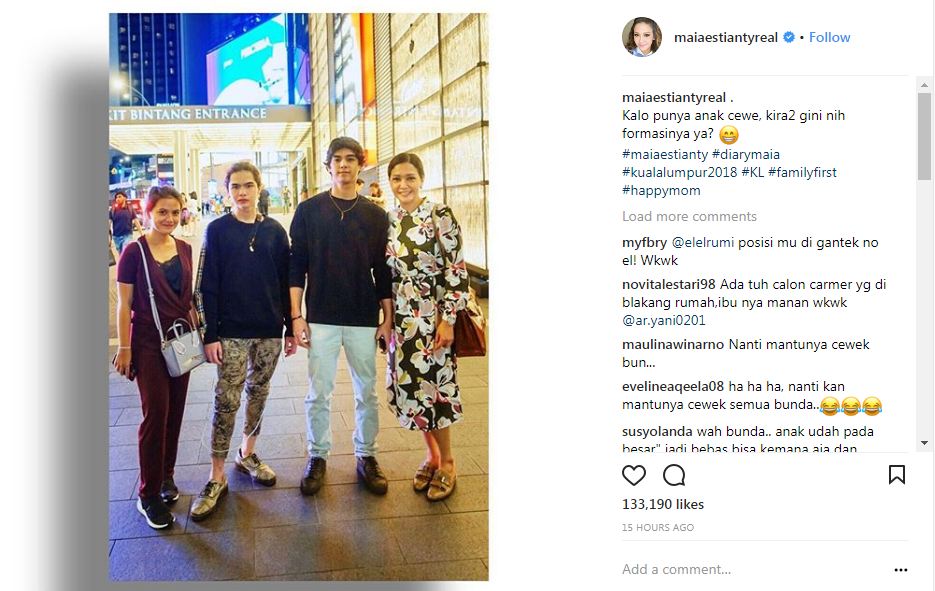Show who liked via 133,190 likes
The width and height of the screenshot is (935, 591).
point(663,505)
